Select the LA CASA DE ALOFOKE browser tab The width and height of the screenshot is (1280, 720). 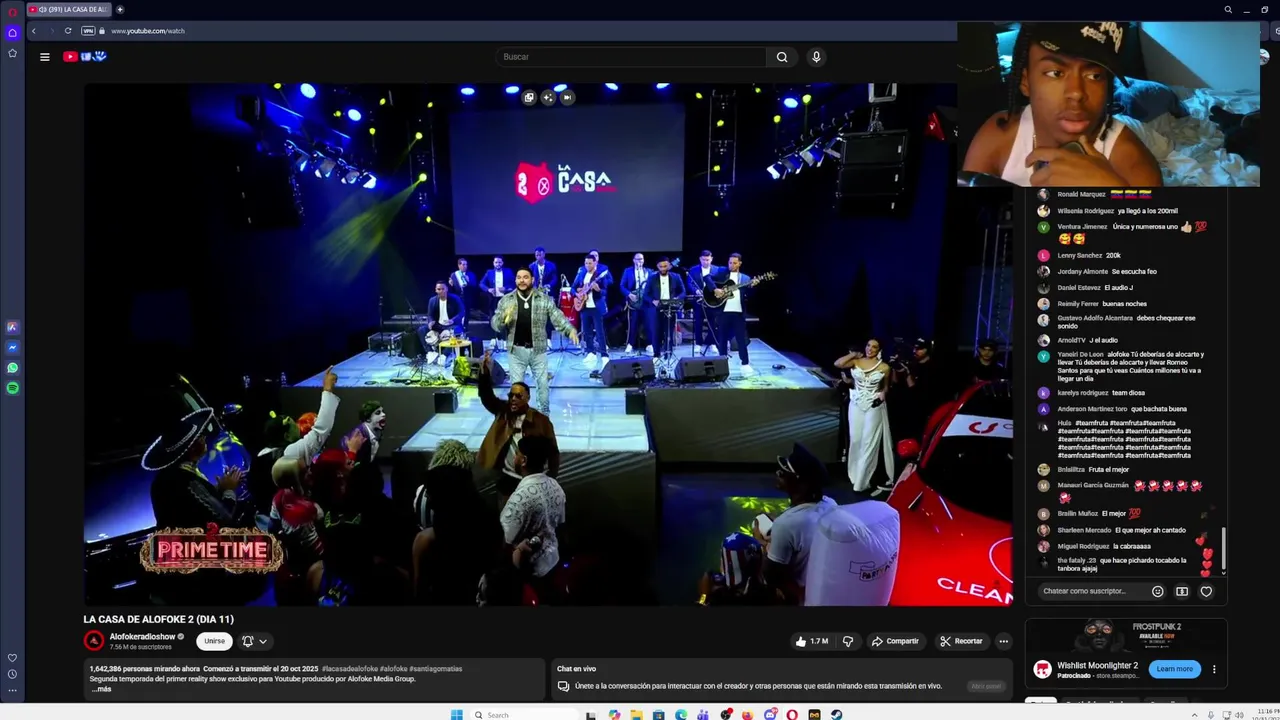click(x=68, y=9)
